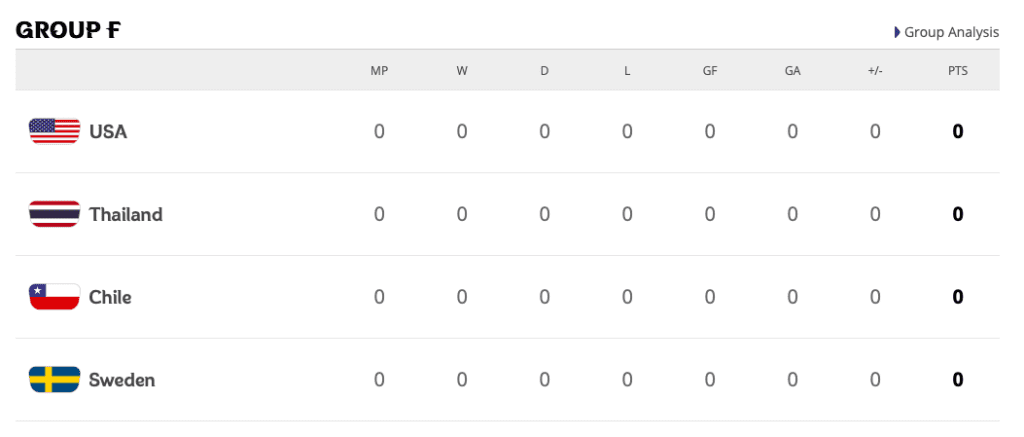The image size is (1024, 437).
Task: Click the USA flag icon
Action: 54,131
